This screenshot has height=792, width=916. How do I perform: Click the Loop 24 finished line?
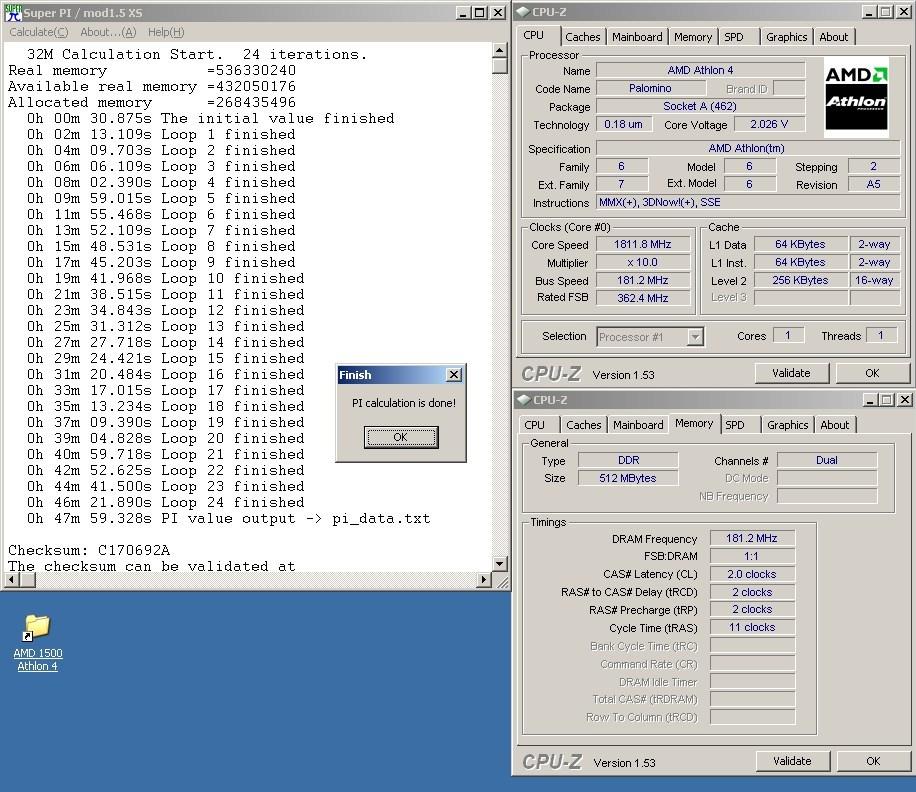click(165, 502)
